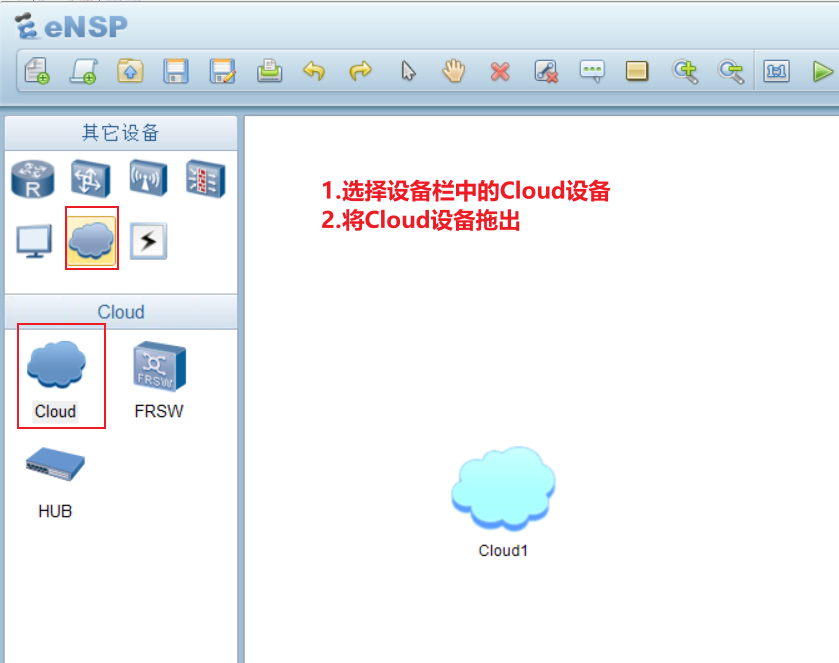Click the New Topology toolbar icon
Screen dimensions: 839x663
tap(37, 71)
